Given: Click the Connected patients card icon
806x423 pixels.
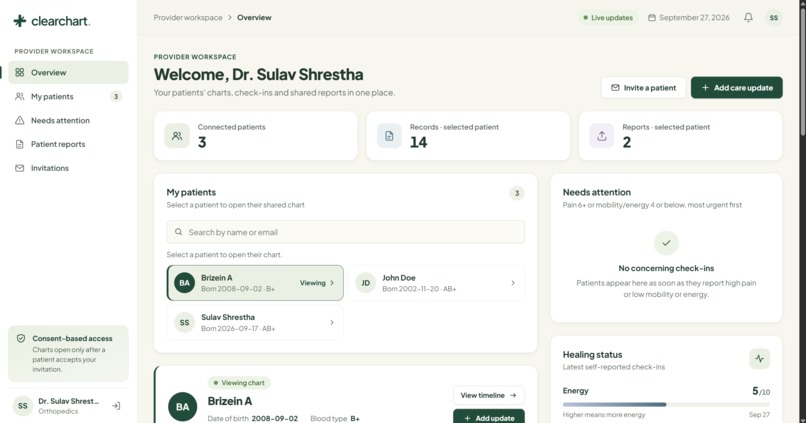Looking at the screenshot, I should pyautogui.click(x=177, y=136).
